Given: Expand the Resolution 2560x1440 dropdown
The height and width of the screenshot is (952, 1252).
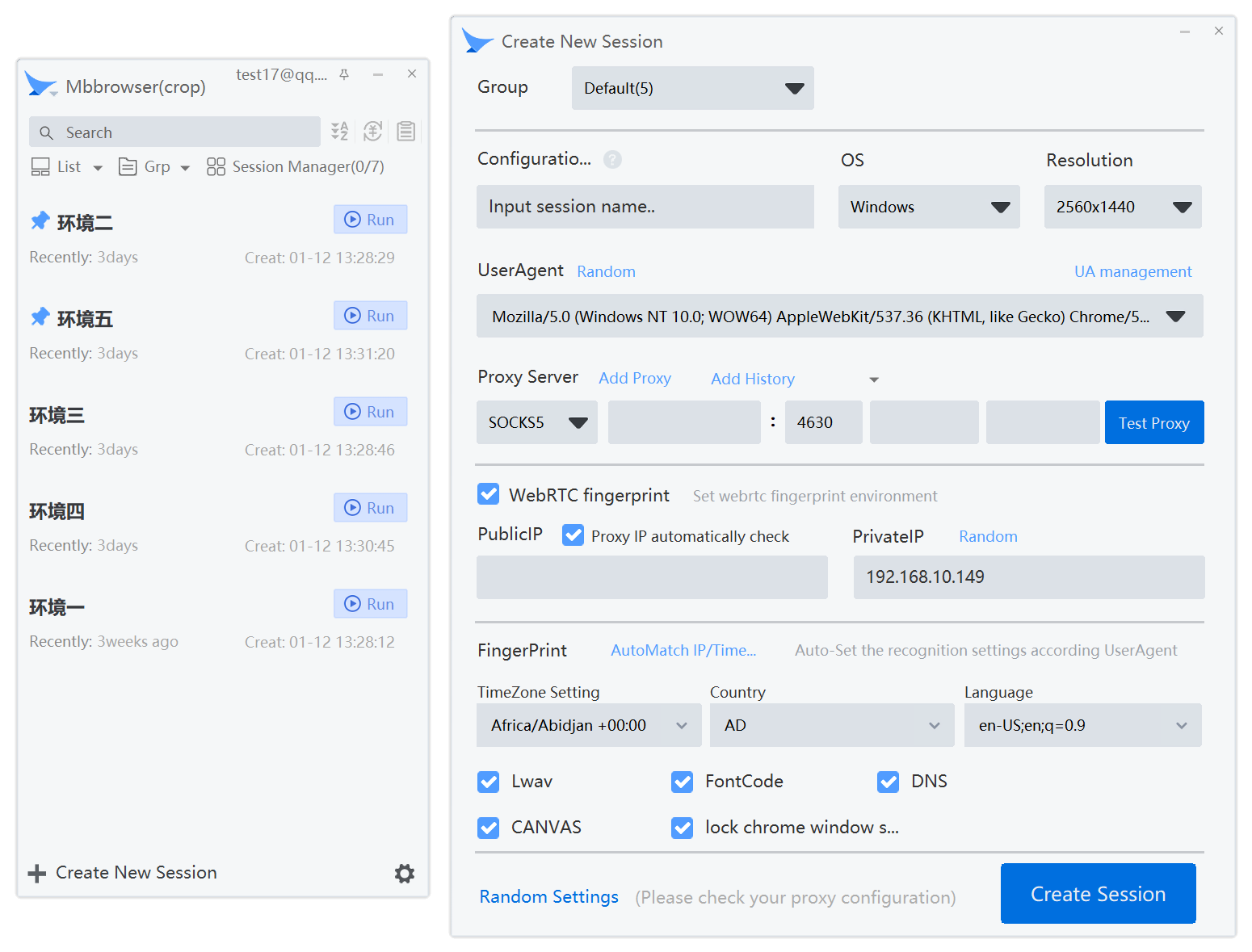Looking at the screenshot, I should (x=1123, y=207).
